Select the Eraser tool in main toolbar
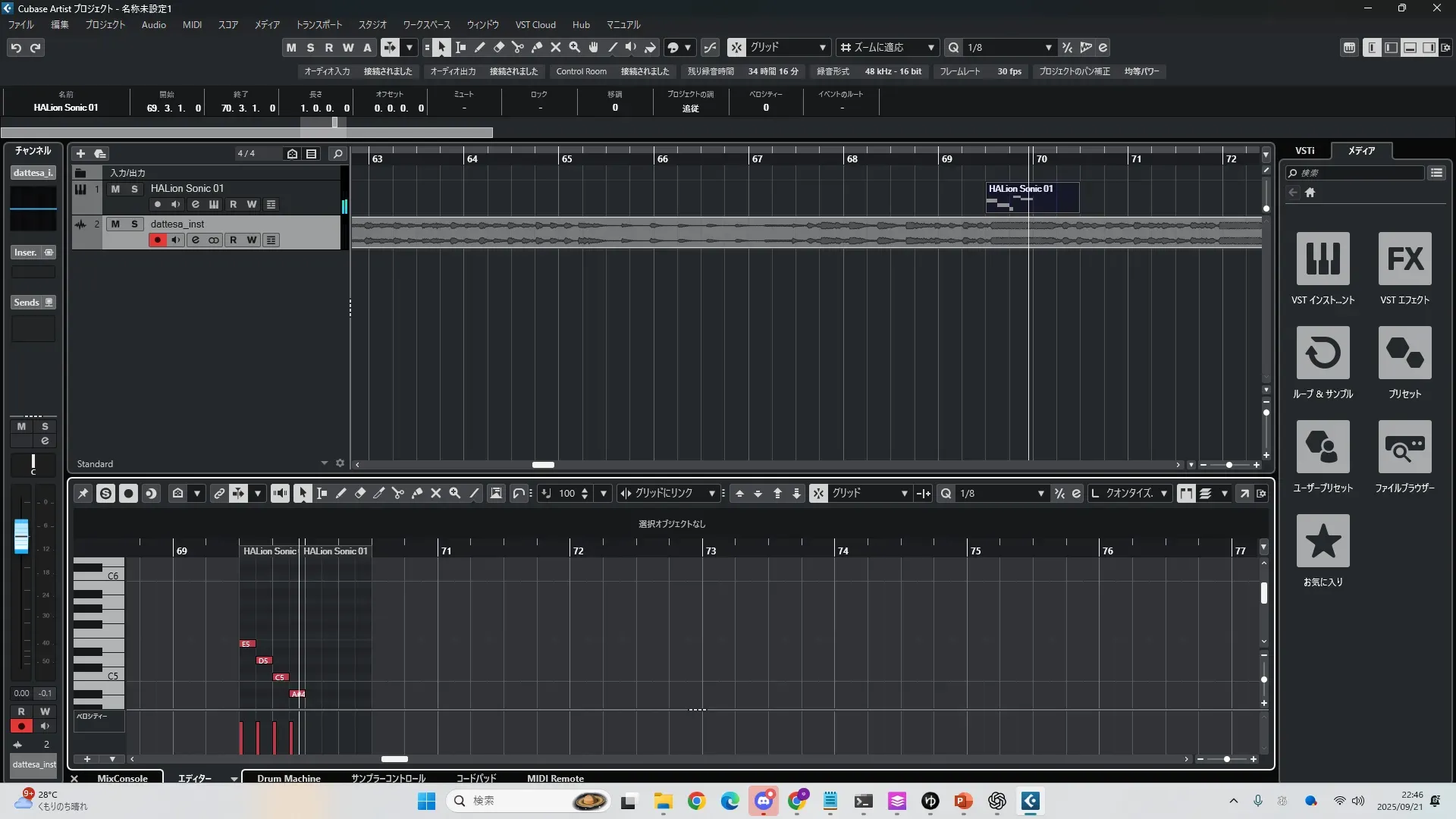The height and width of the screenshot is (819, 1456). (499, 48)
